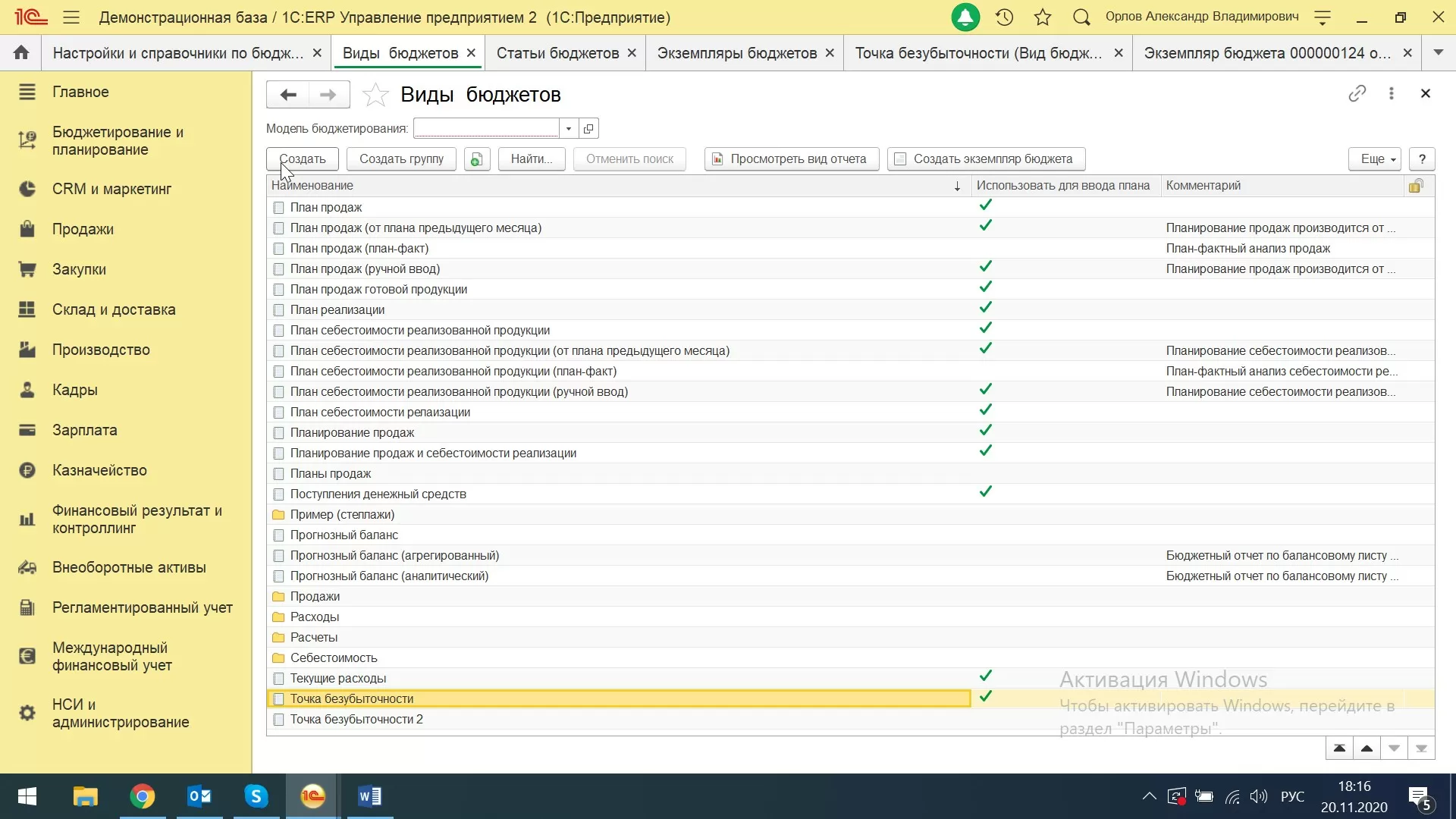Click the get link chain icon
Viewport: 1456px width, 819px height.
(1357, 93)
